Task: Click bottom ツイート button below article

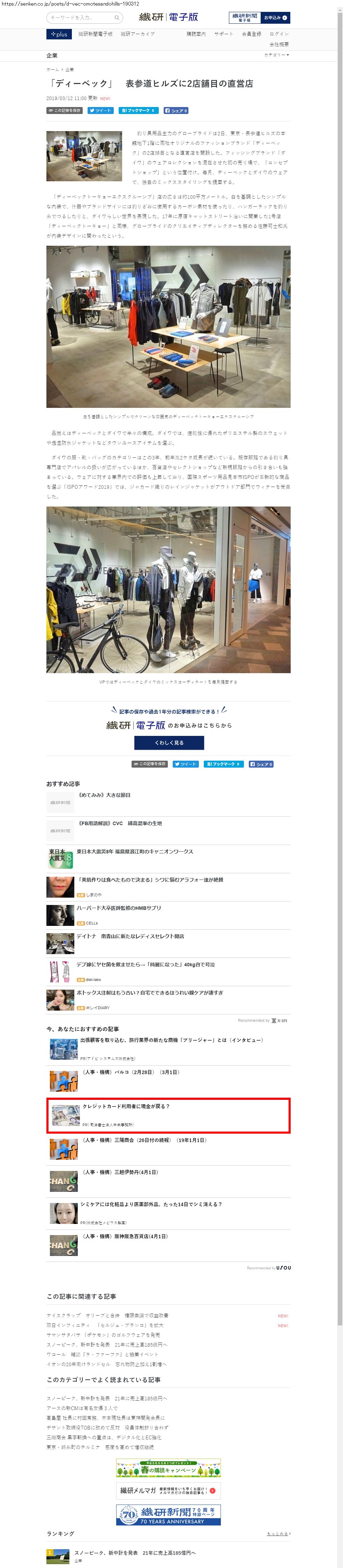Action: [x=186, y=764]
